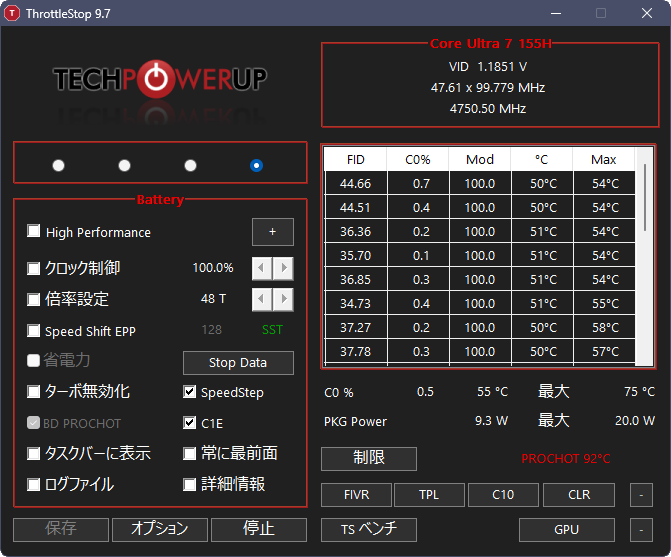Select the first profile radio button
The width and height of the screenshot is (671, 557).
[x=58, y=165]
